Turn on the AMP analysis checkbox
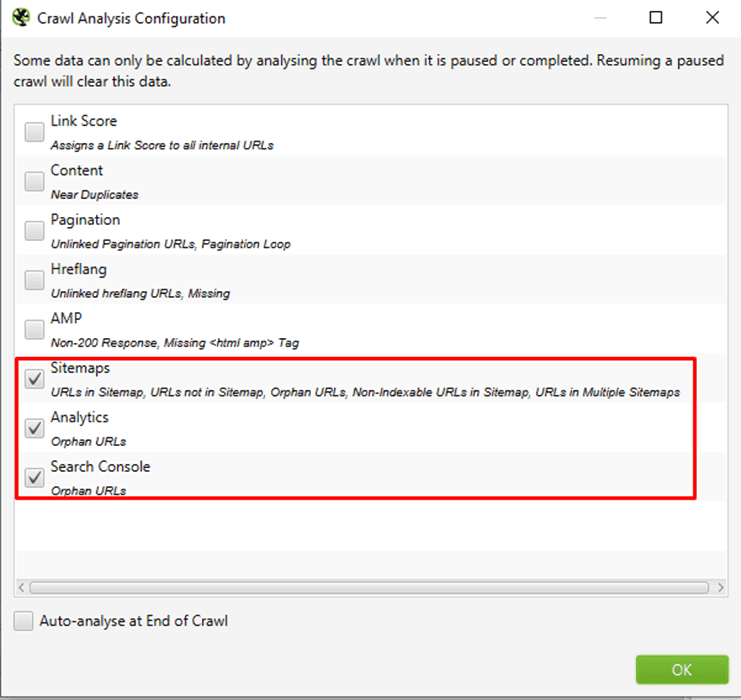Image resolution: width=741 pixels, height=700 pixels. click(x=34, y=329)
